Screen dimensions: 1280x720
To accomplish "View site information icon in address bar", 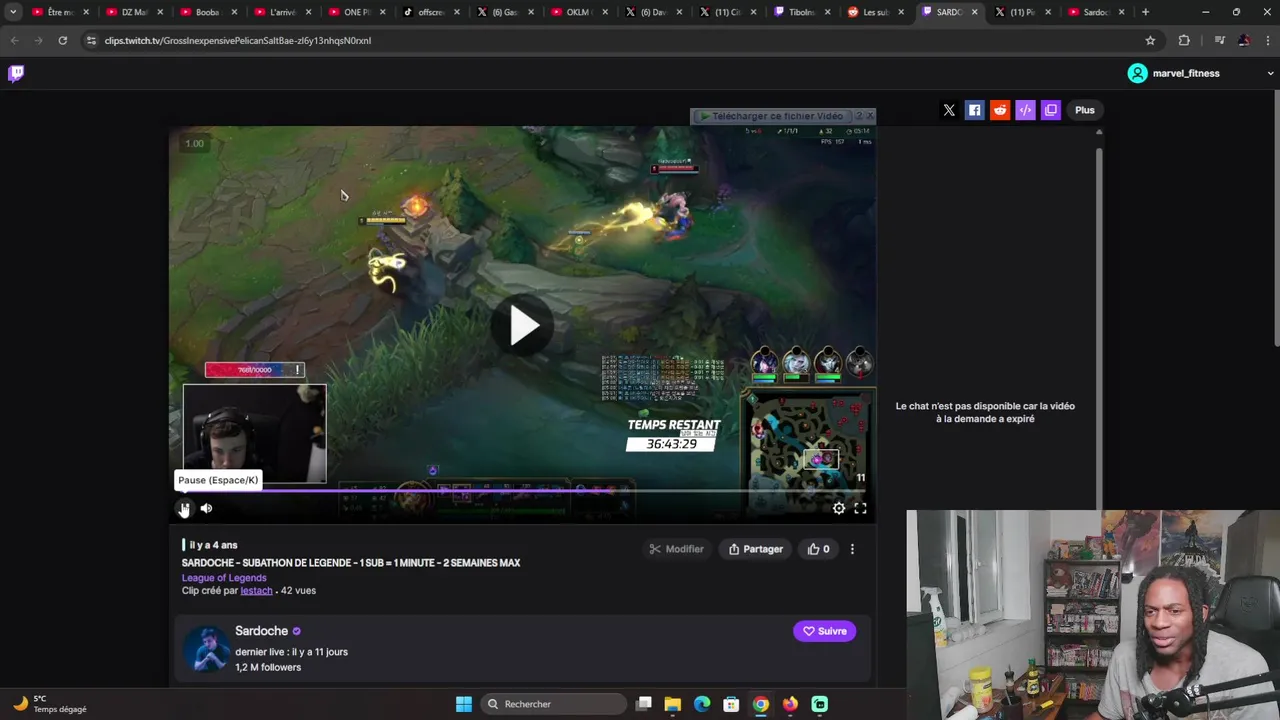I will (x=91, y=40).
